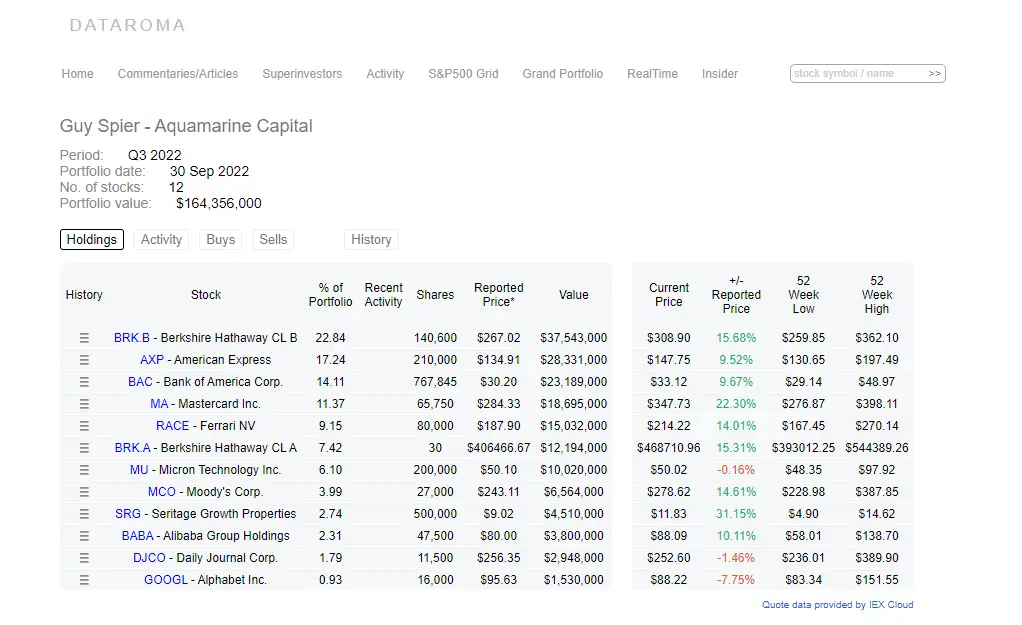Viewport: 1022px width, 625px height.
Task: Open history icon for Ferrari NV
Action: point(84,426)
